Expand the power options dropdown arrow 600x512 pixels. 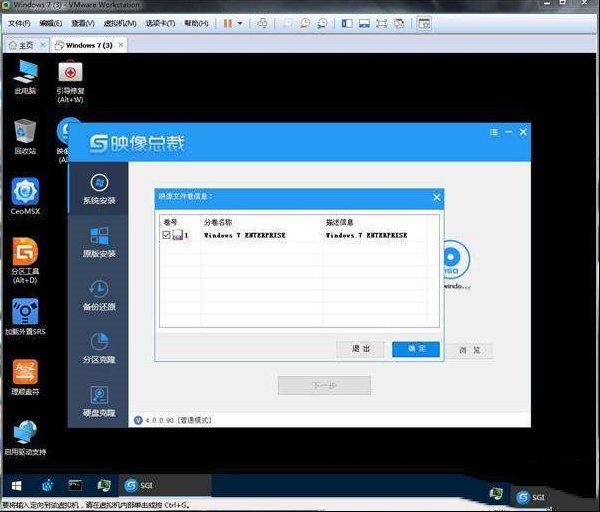click(240, 23)
